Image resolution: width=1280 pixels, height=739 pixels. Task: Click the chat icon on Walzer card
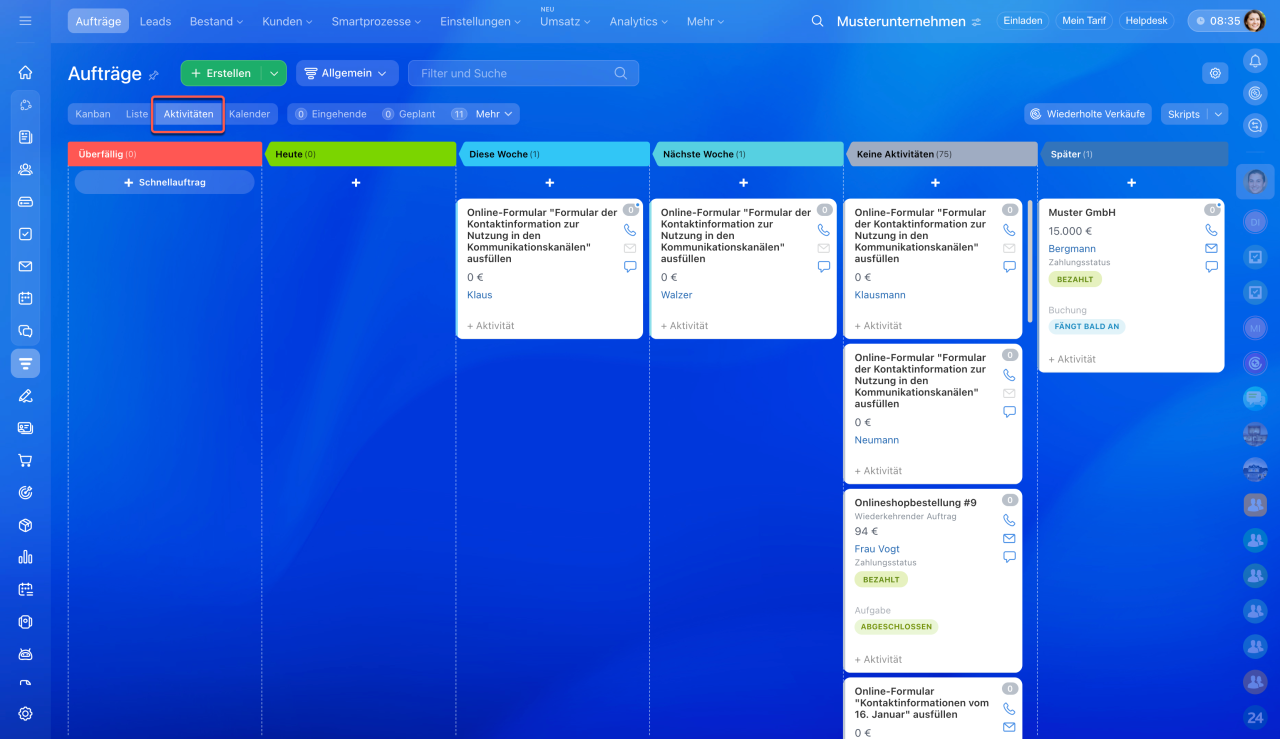tap(824, 267)
